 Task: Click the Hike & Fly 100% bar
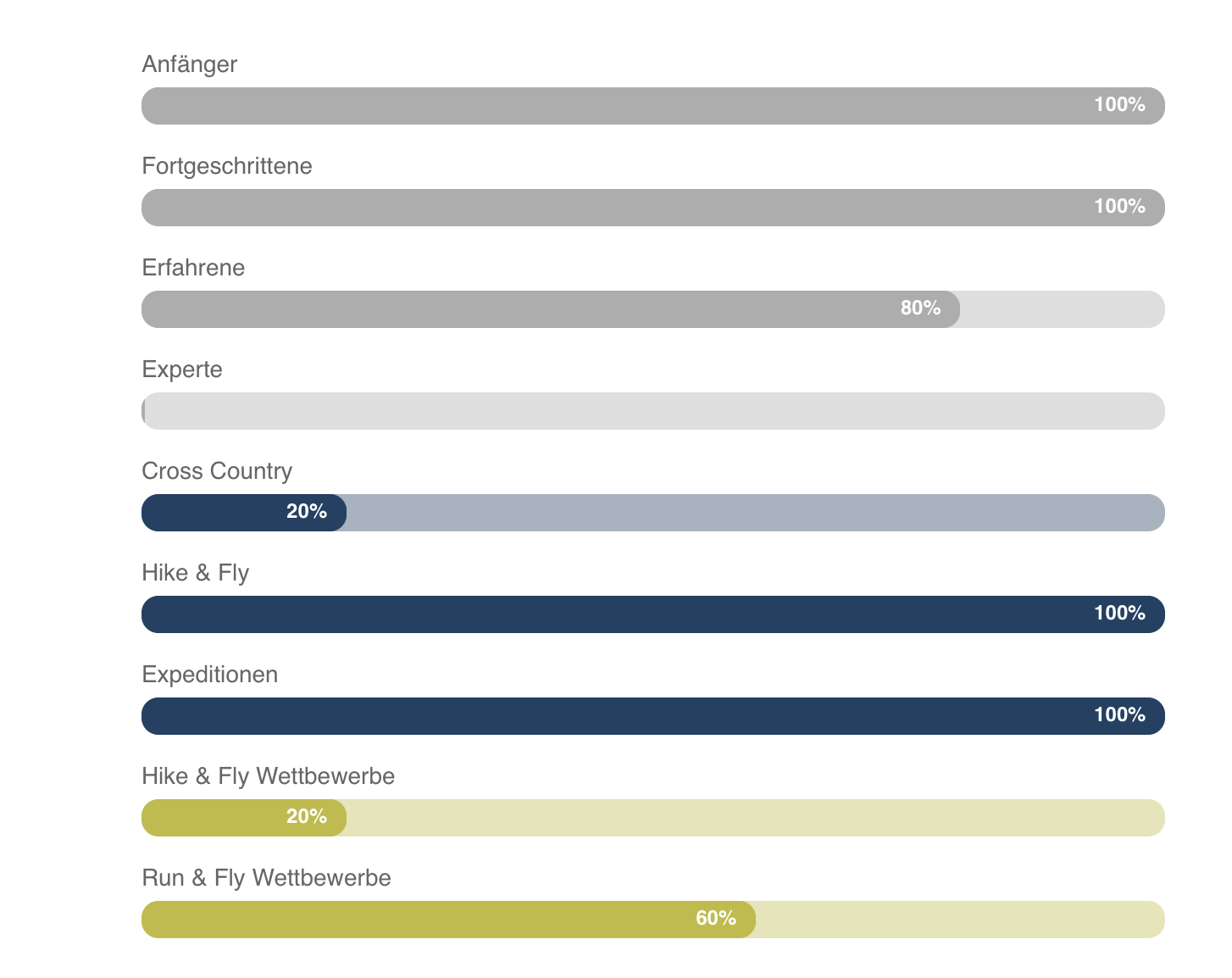click(652, 614)
